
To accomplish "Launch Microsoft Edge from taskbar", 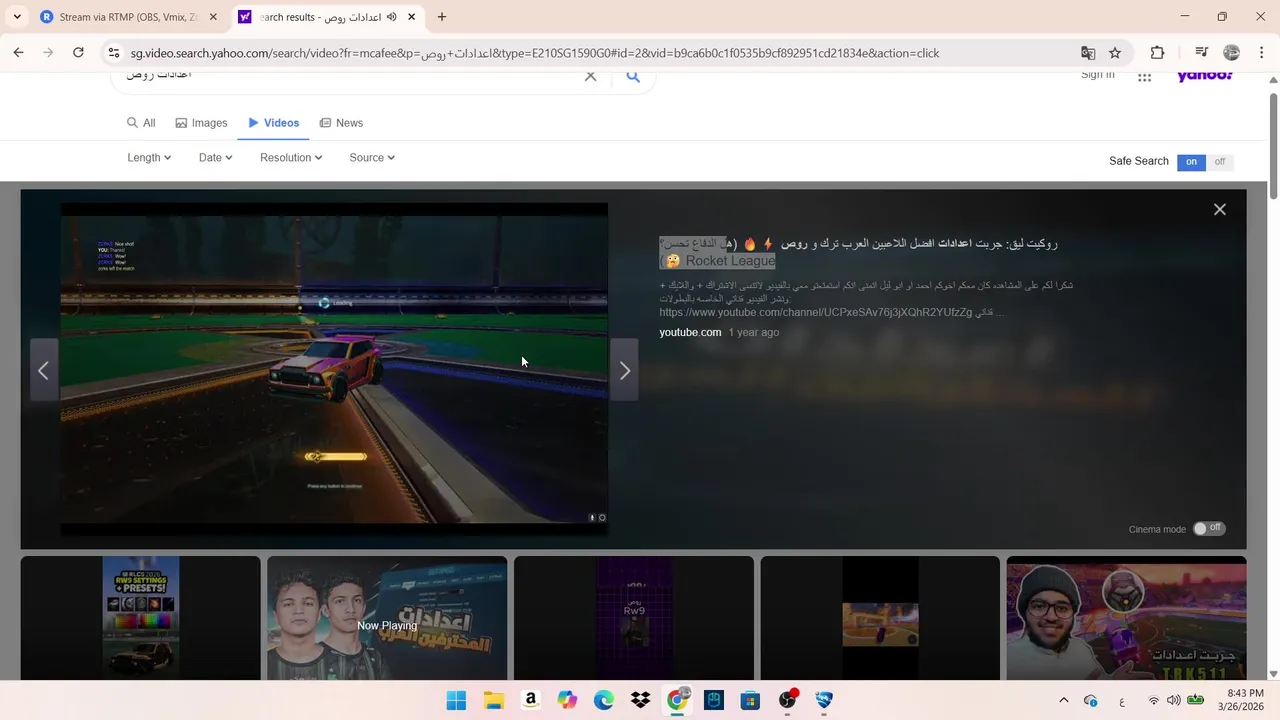I will tap(604, 700).
